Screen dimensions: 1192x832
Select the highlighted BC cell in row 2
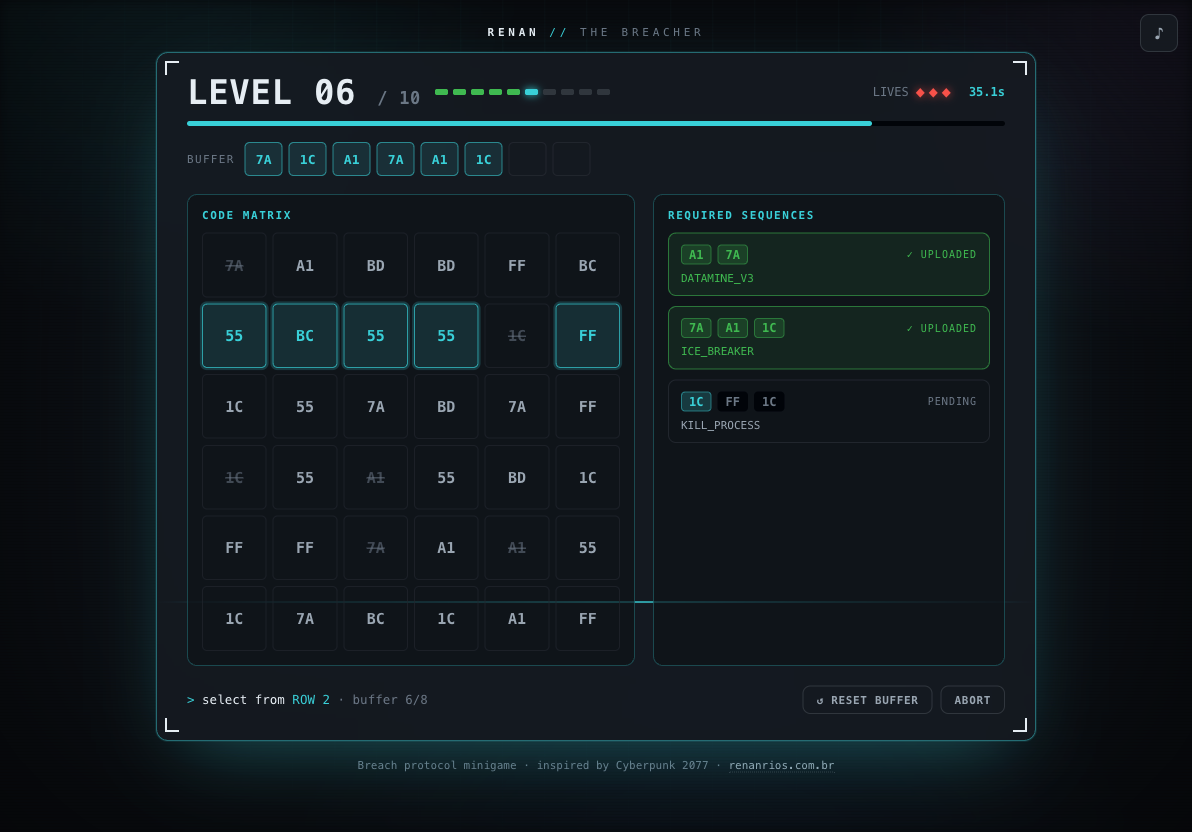(x=305, y=335)
